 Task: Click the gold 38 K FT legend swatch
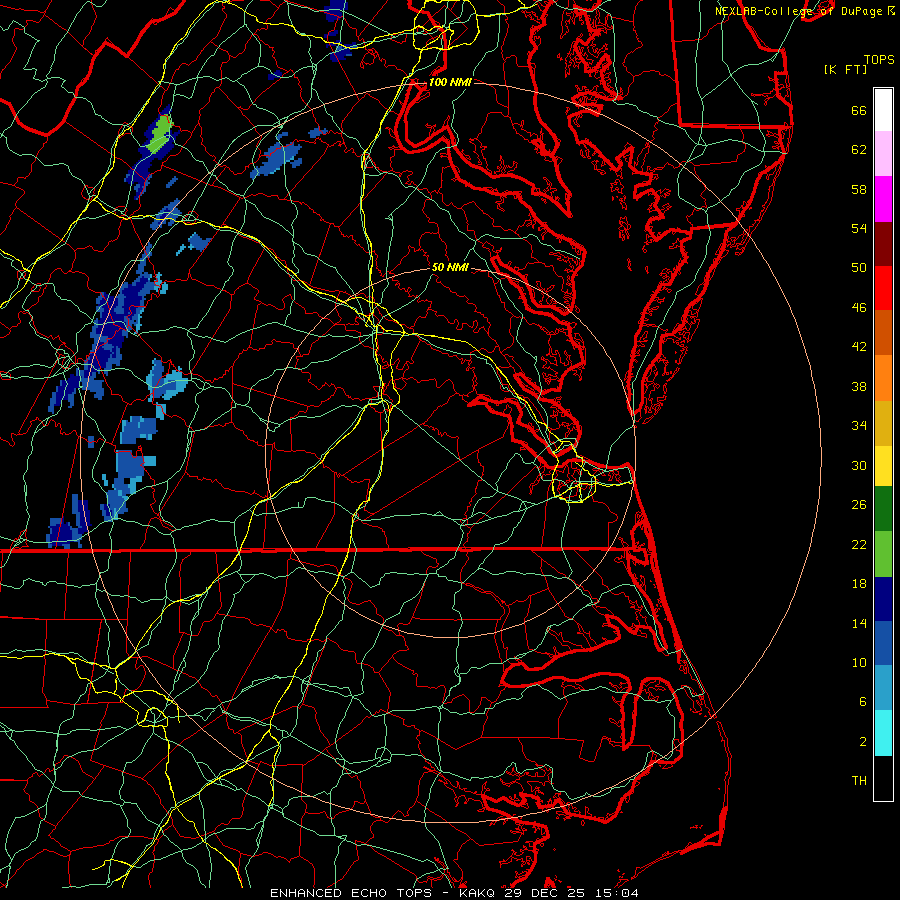[883, 423]
